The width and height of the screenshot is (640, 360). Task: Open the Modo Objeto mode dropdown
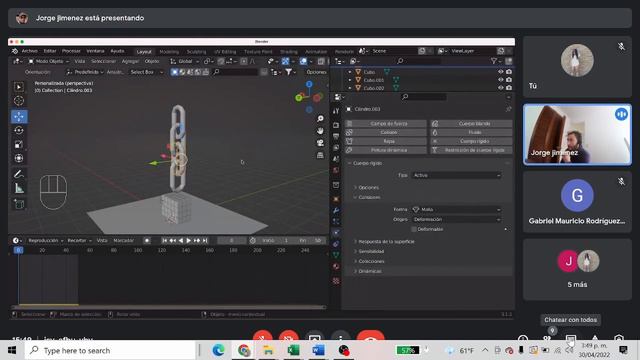(49, 61)
